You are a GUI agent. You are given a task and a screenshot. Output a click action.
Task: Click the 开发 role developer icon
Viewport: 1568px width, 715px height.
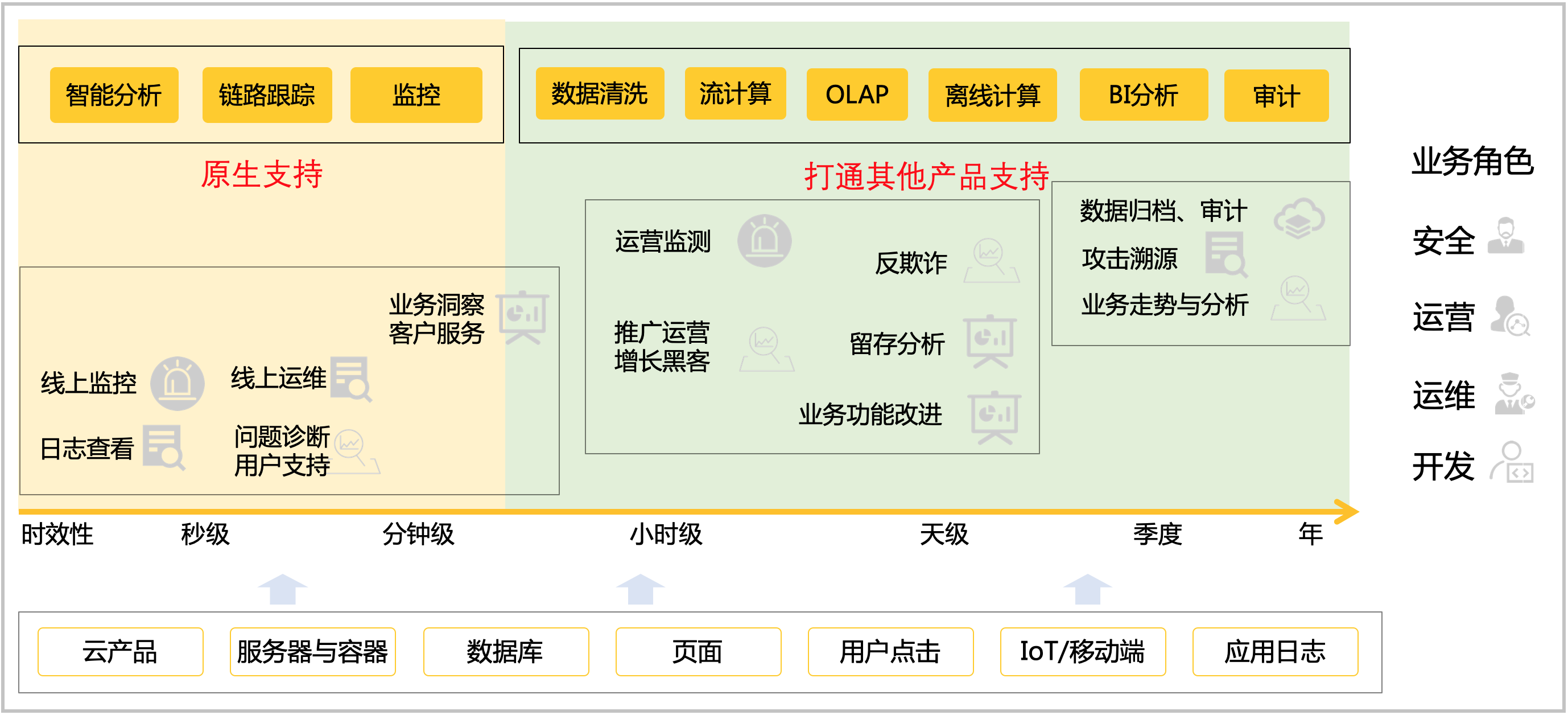1512,462
